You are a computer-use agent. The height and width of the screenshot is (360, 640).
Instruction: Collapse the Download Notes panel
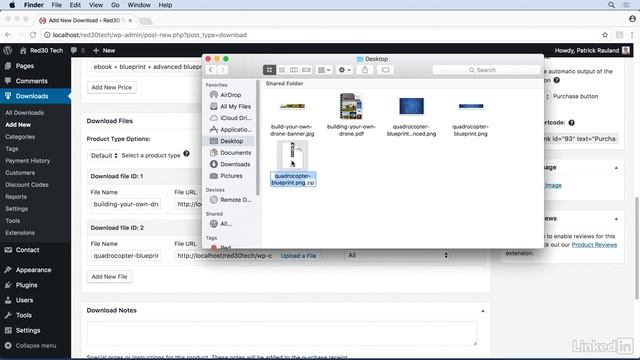click(x=482, y=311)
